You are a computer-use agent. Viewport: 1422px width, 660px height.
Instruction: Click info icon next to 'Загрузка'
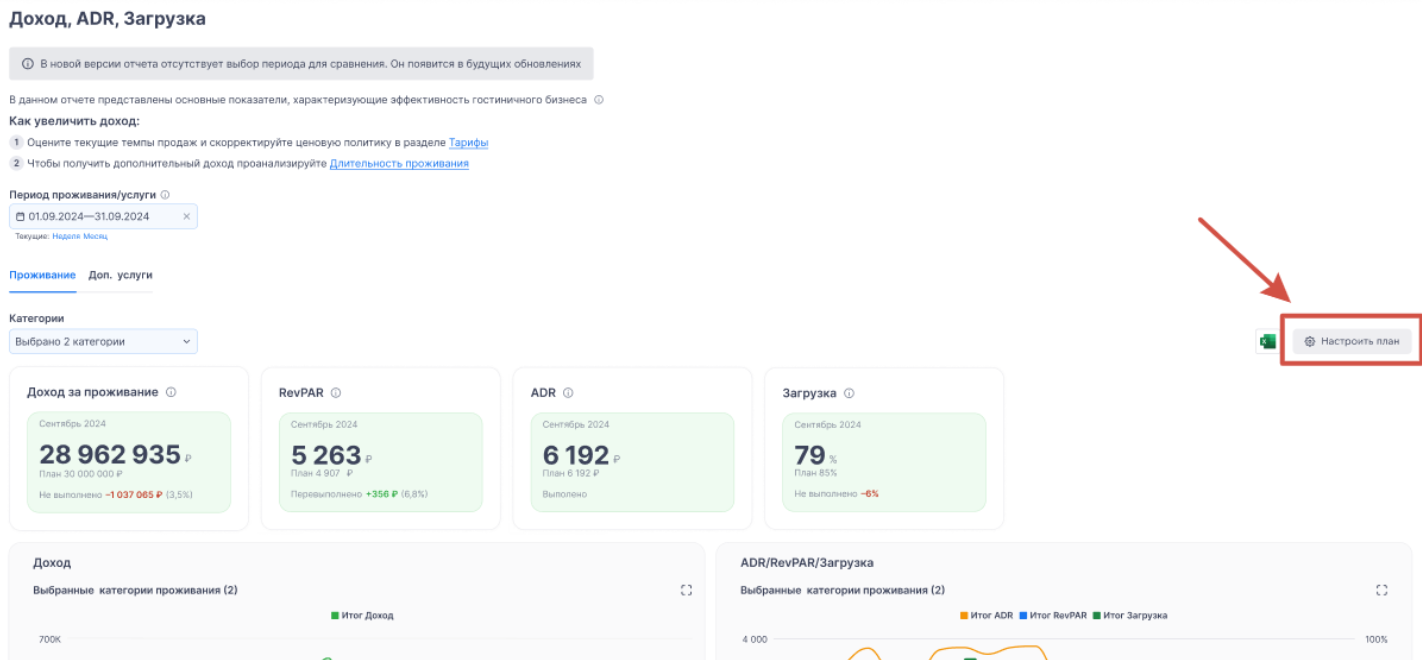(849, 393)
